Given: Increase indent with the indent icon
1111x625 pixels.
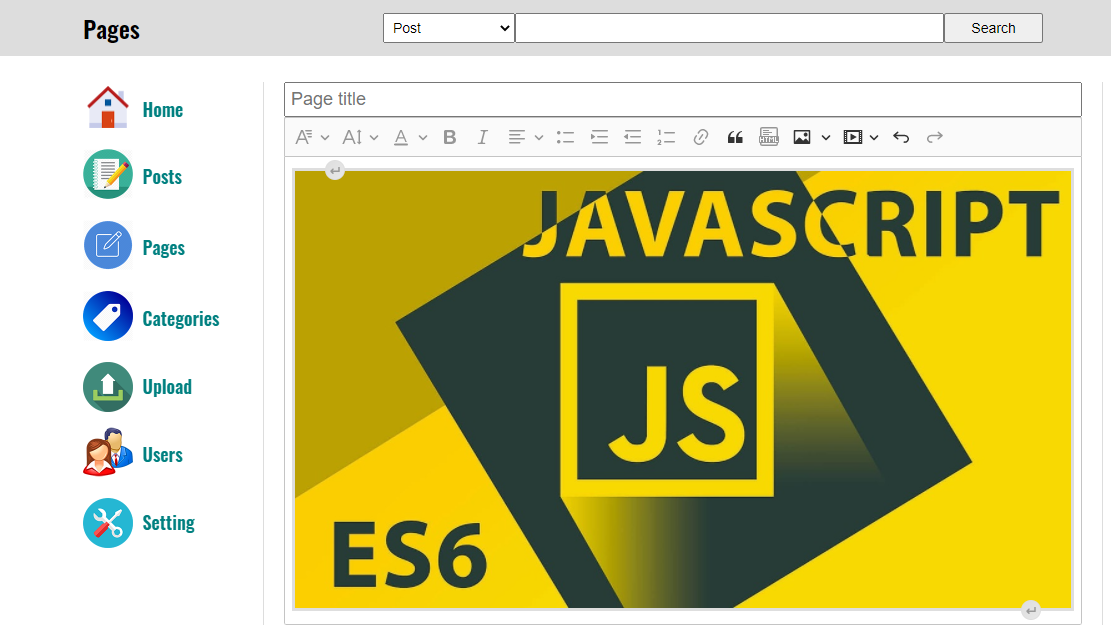Looking at the screenshot, I should point(599,137).
